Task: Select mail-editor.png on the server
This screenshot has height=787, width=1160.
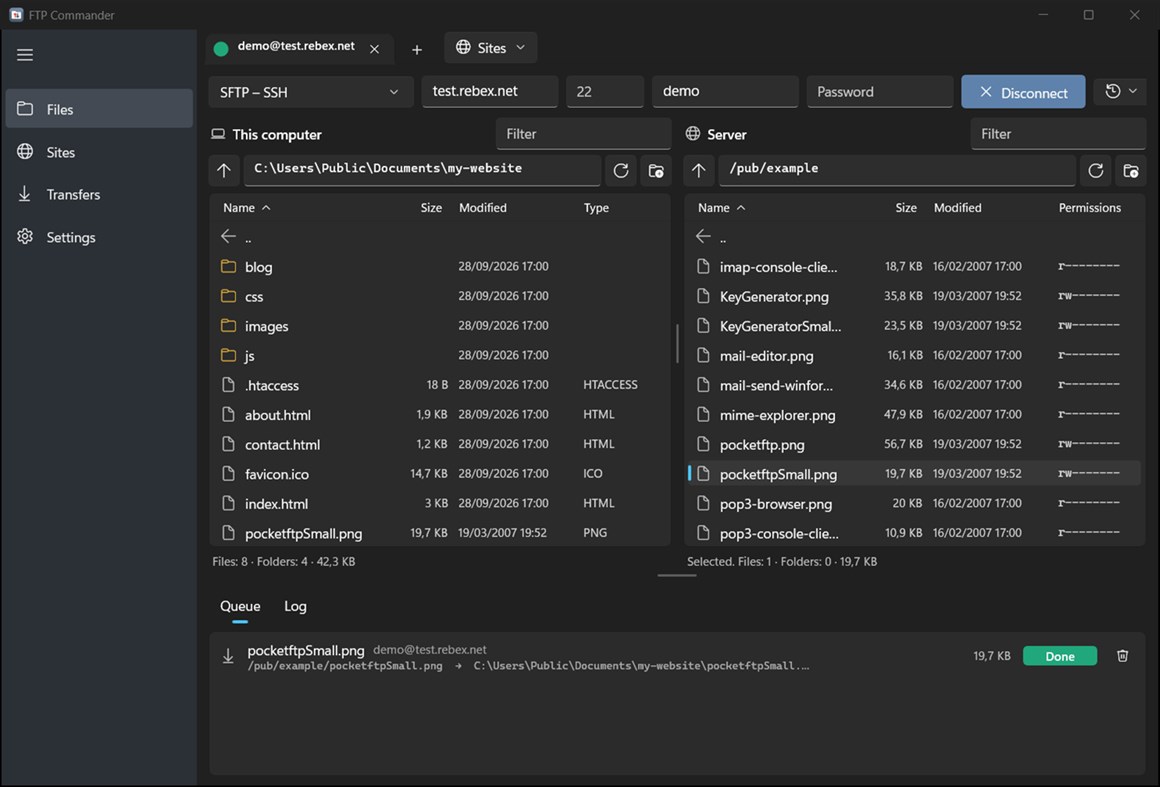Action: tap(914, 355)
